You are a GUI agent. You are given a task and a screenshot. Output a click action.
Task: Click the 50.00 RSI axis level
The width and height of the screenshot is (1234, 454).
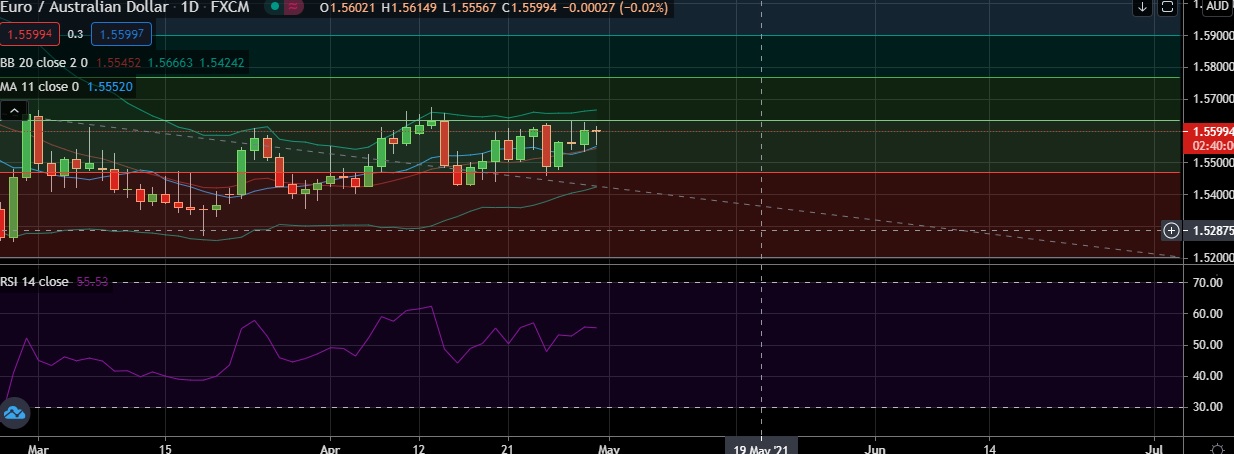[1206, 345]
